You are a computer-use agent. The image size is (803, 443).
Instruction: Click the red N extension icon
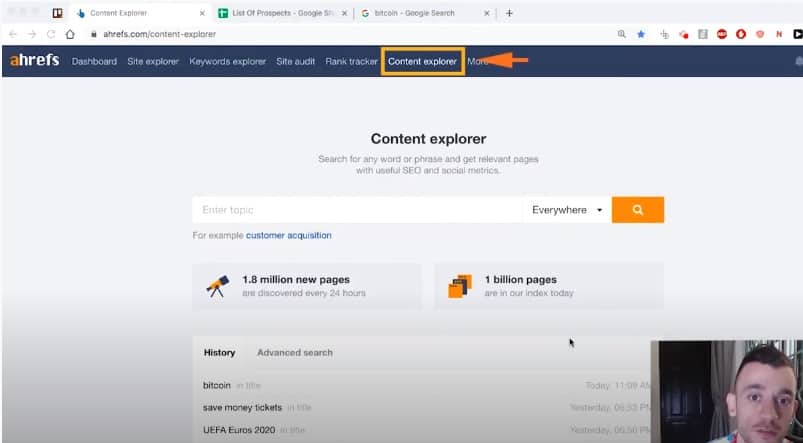tap(779, 34)
